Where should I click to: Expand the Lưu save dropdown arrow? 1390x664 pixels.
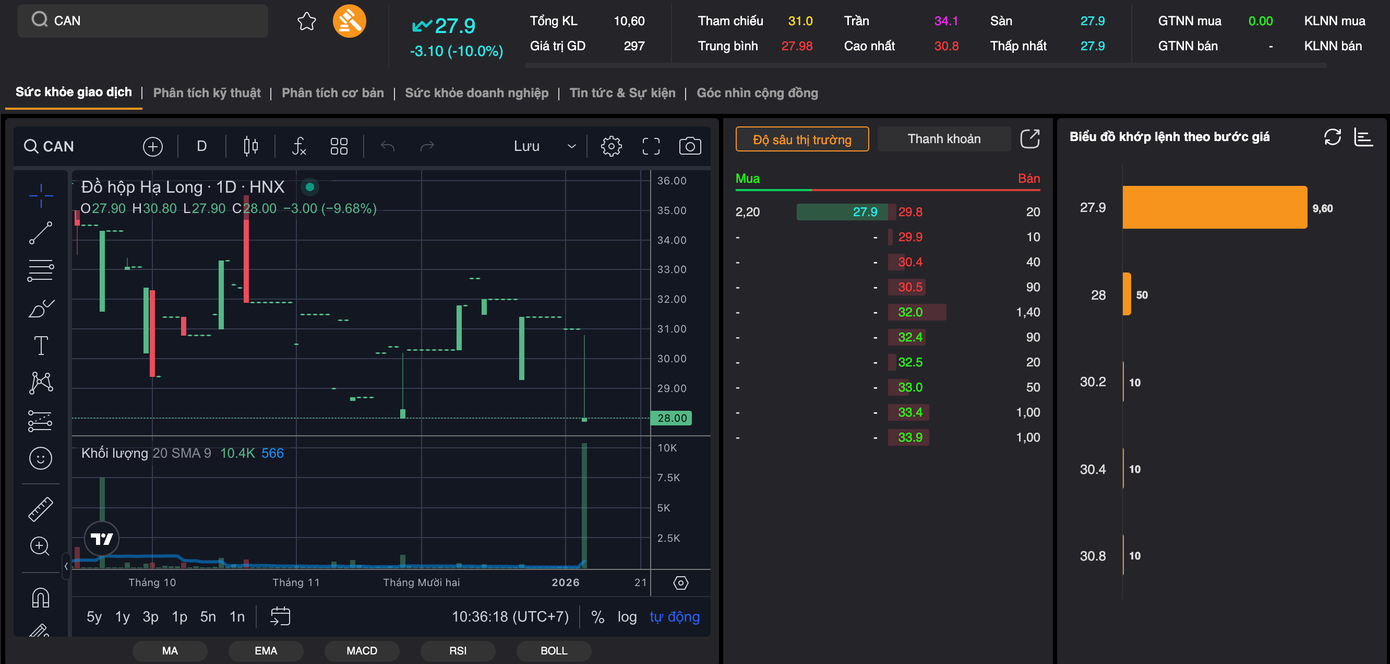tap(572, 146)
